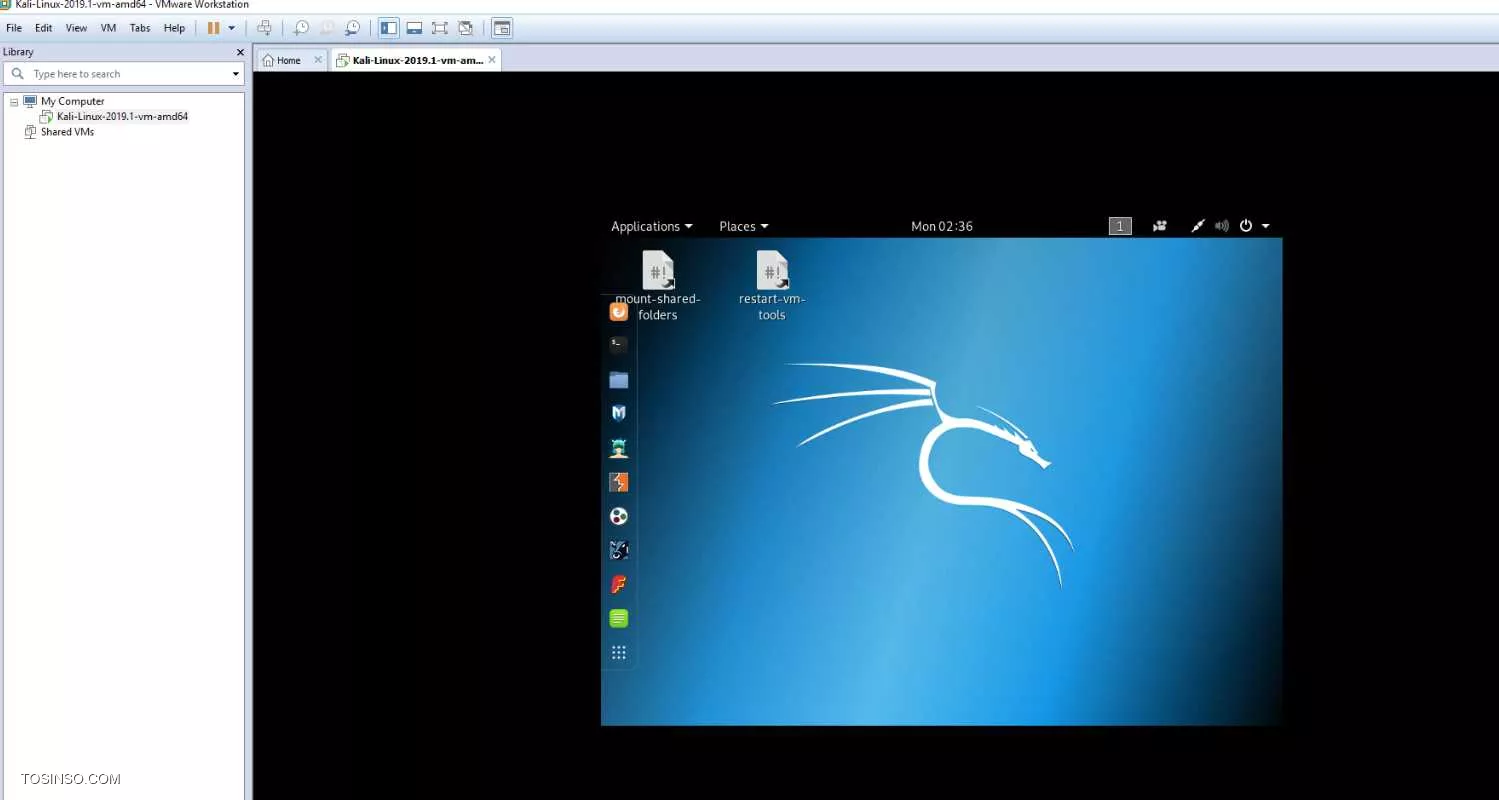Enter full screen mode toolbar icon
Viewport: 1499px width, 800px height.
point(440,28)
